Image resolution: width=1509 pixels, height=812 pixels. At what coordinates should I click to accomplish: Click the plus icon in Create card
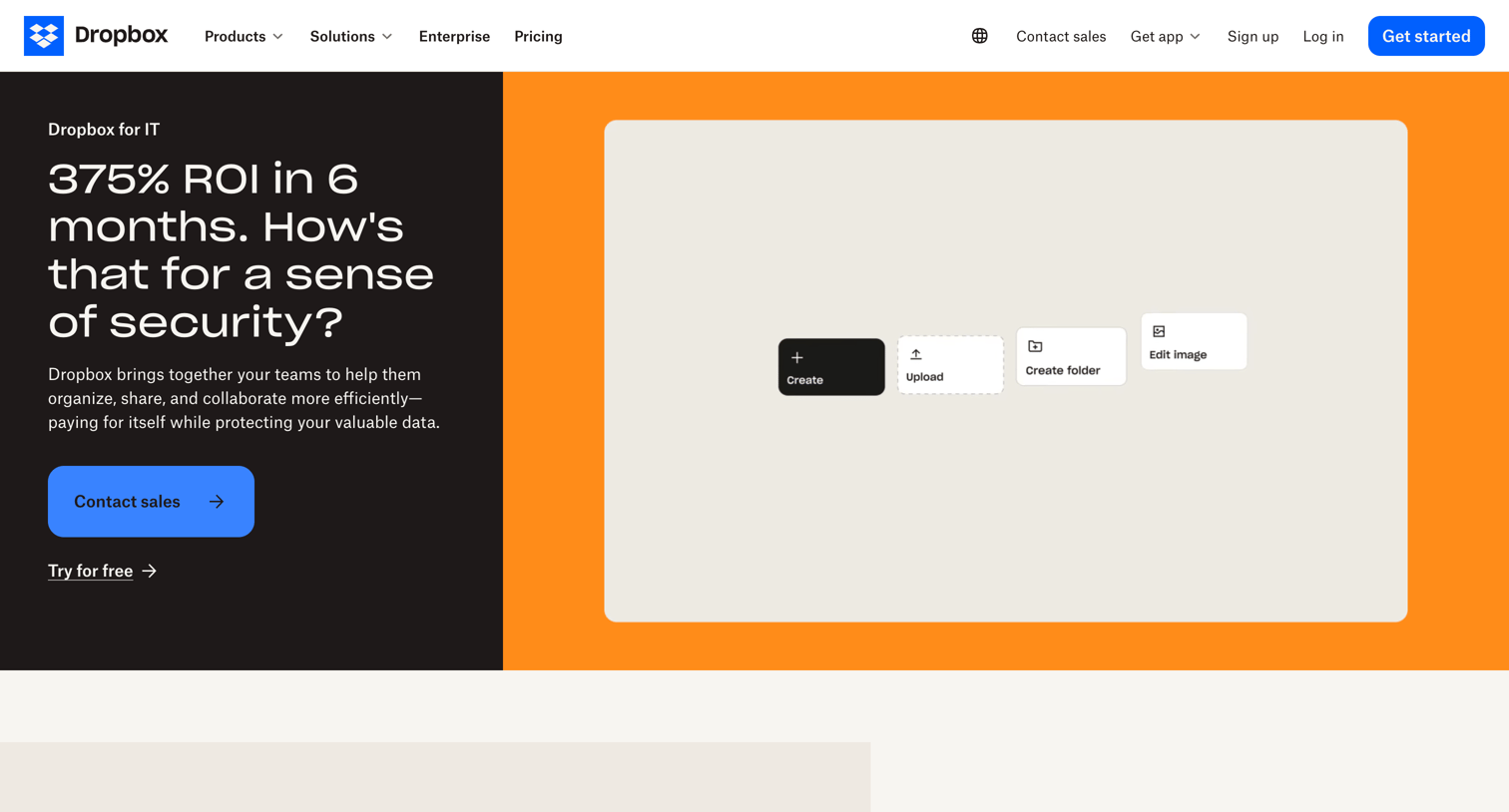(797, 357)
